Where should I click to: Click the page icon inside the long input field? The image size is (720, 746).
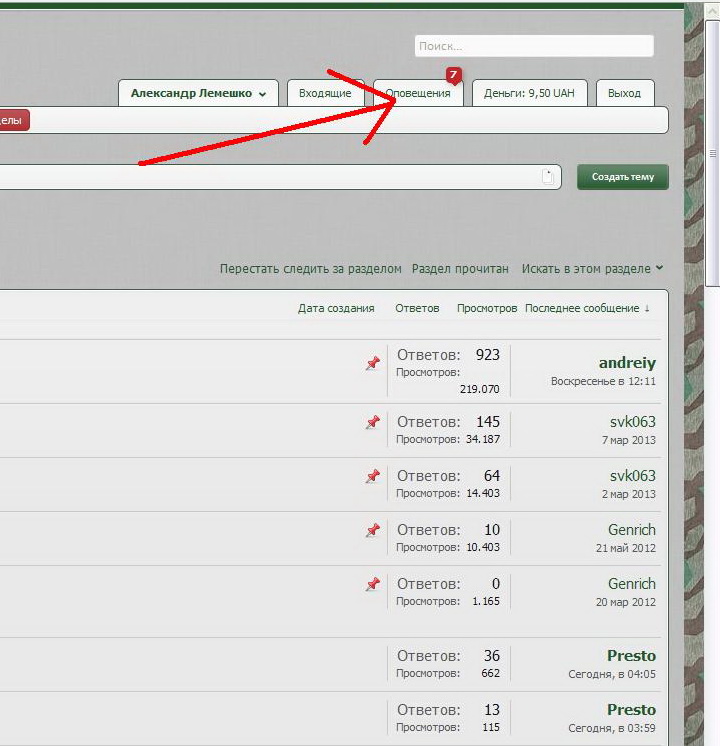point(548,177)
